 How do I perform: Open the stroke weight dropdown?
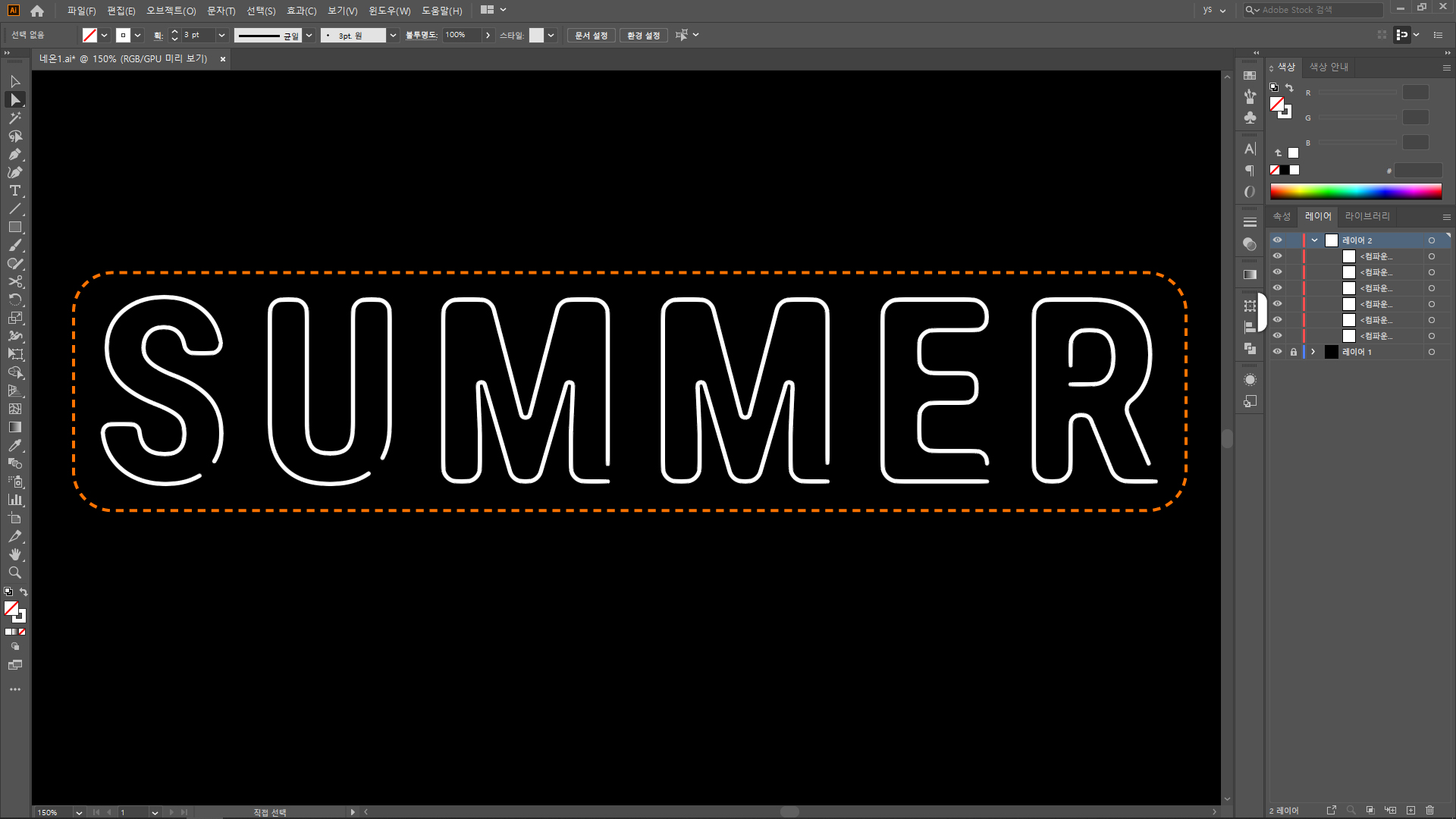[221, 36]
